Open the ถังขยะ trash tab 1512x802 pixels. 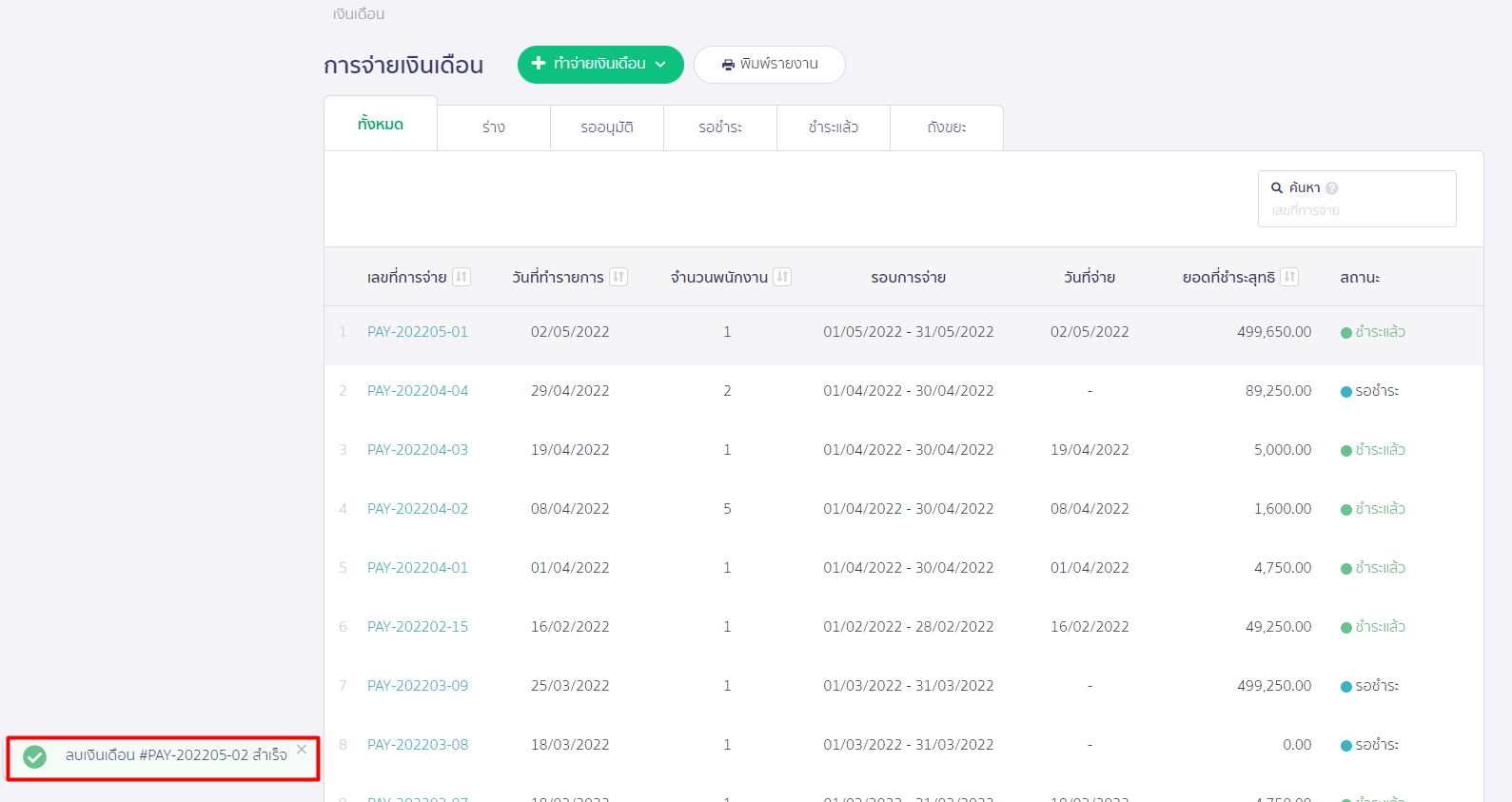[946, 127]
